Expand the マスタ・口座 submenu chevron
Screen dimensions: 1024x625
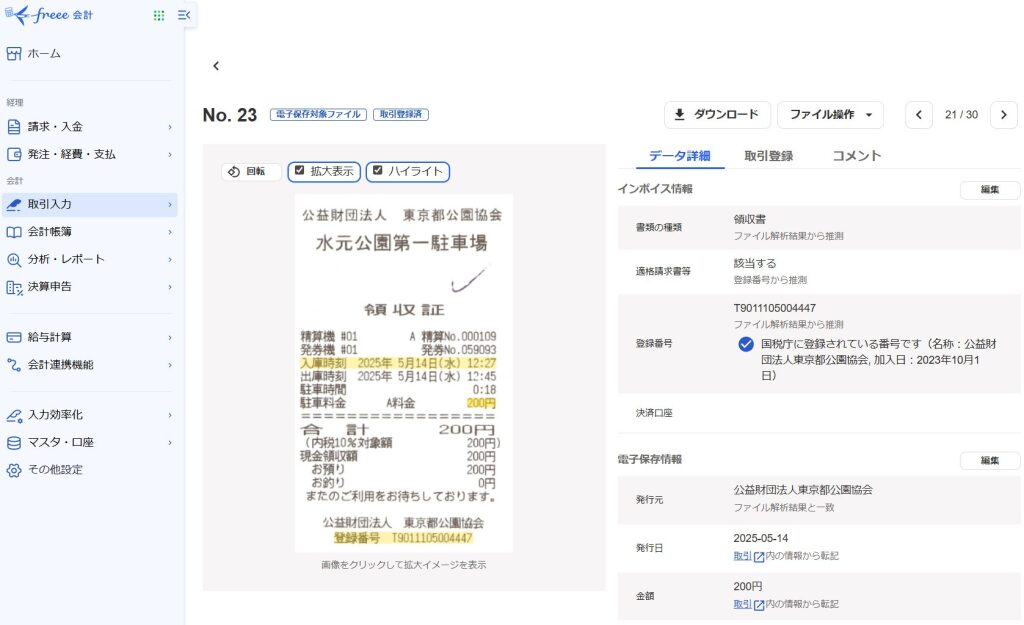pos(170,443)
